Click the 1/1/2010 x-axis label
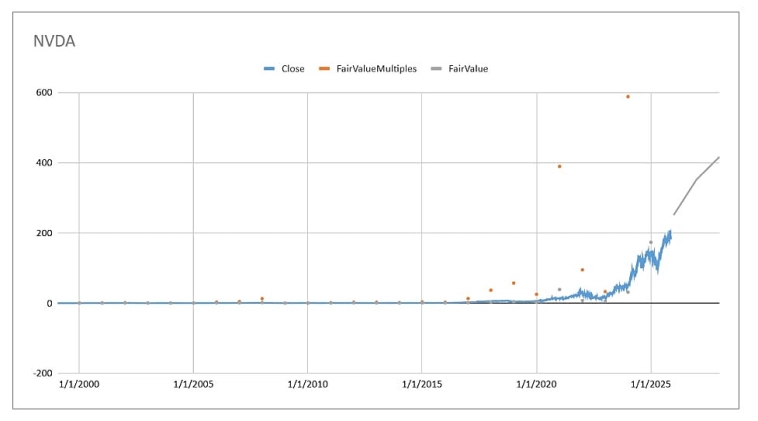758x421 pixels. 307,384
